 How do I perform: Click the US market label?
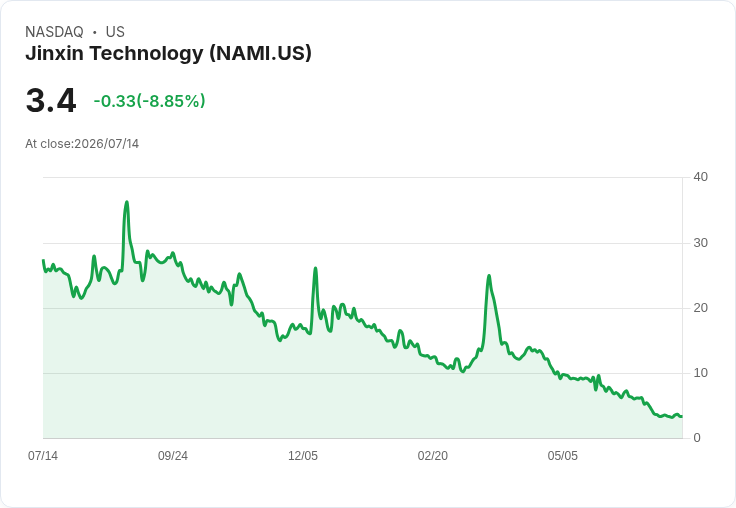(x=115, y=32)
